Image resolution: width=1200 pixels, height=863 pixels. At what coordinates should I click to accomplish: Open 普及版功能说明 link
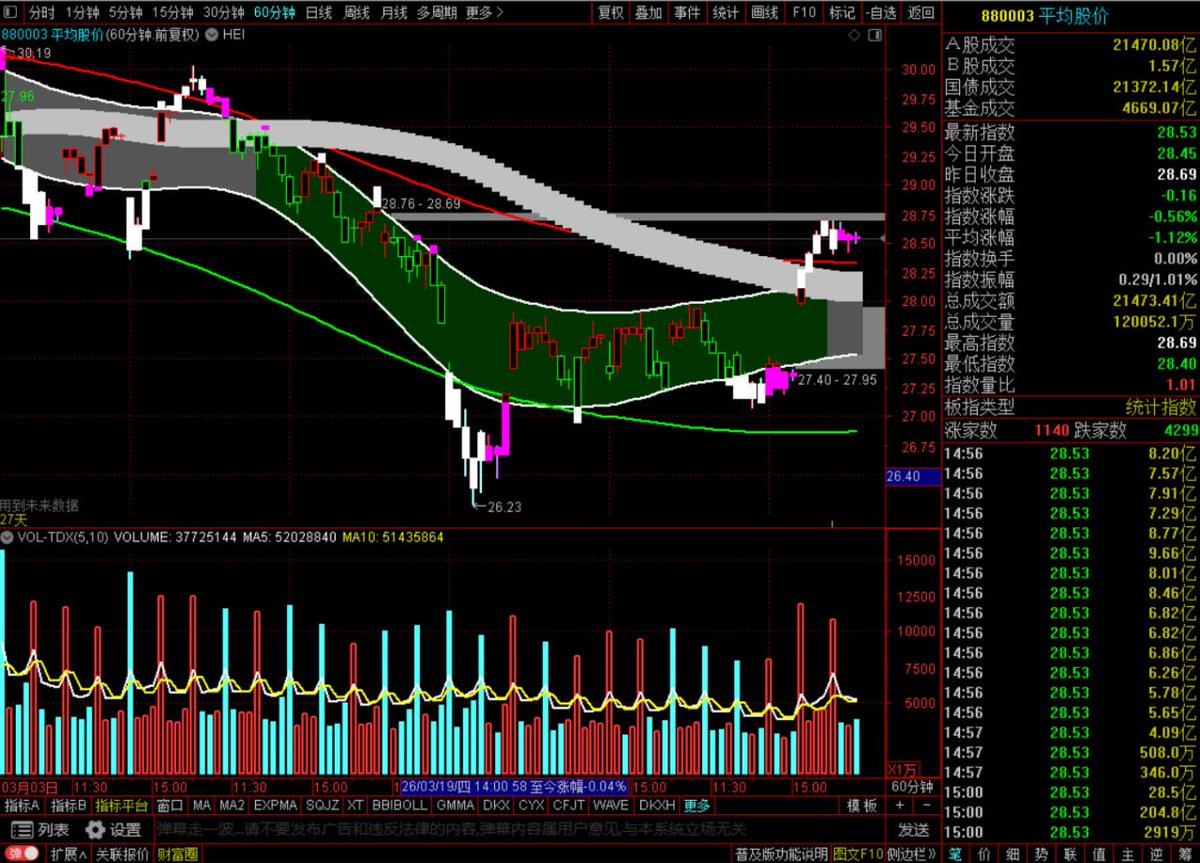click(x=781, y=854)
